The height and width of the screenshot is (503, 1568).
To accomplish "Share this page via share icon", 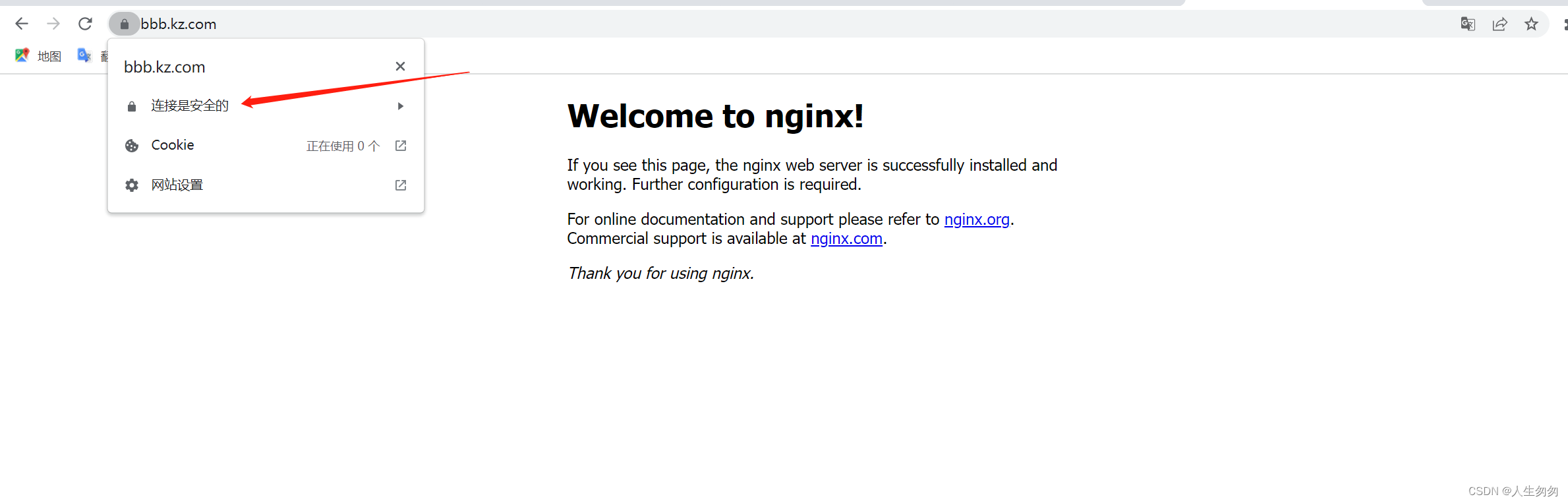I will [x=1499, y=24].
